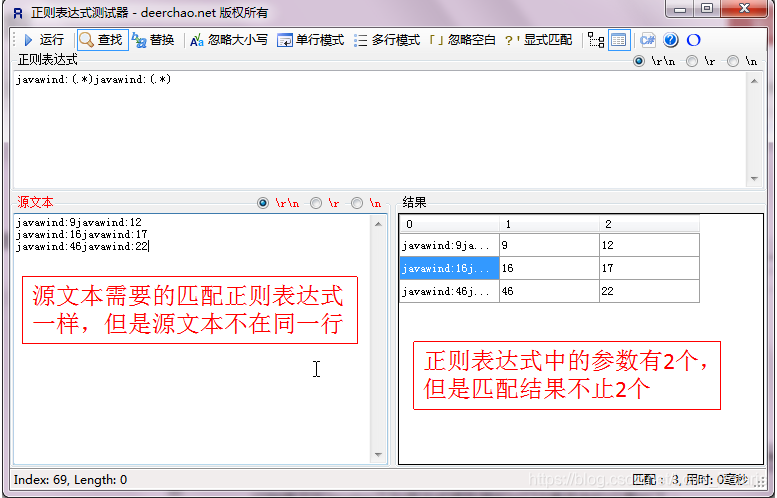The image size is (777, 498).
Task: Click the window title bar app icon
Action: [18, 13]
